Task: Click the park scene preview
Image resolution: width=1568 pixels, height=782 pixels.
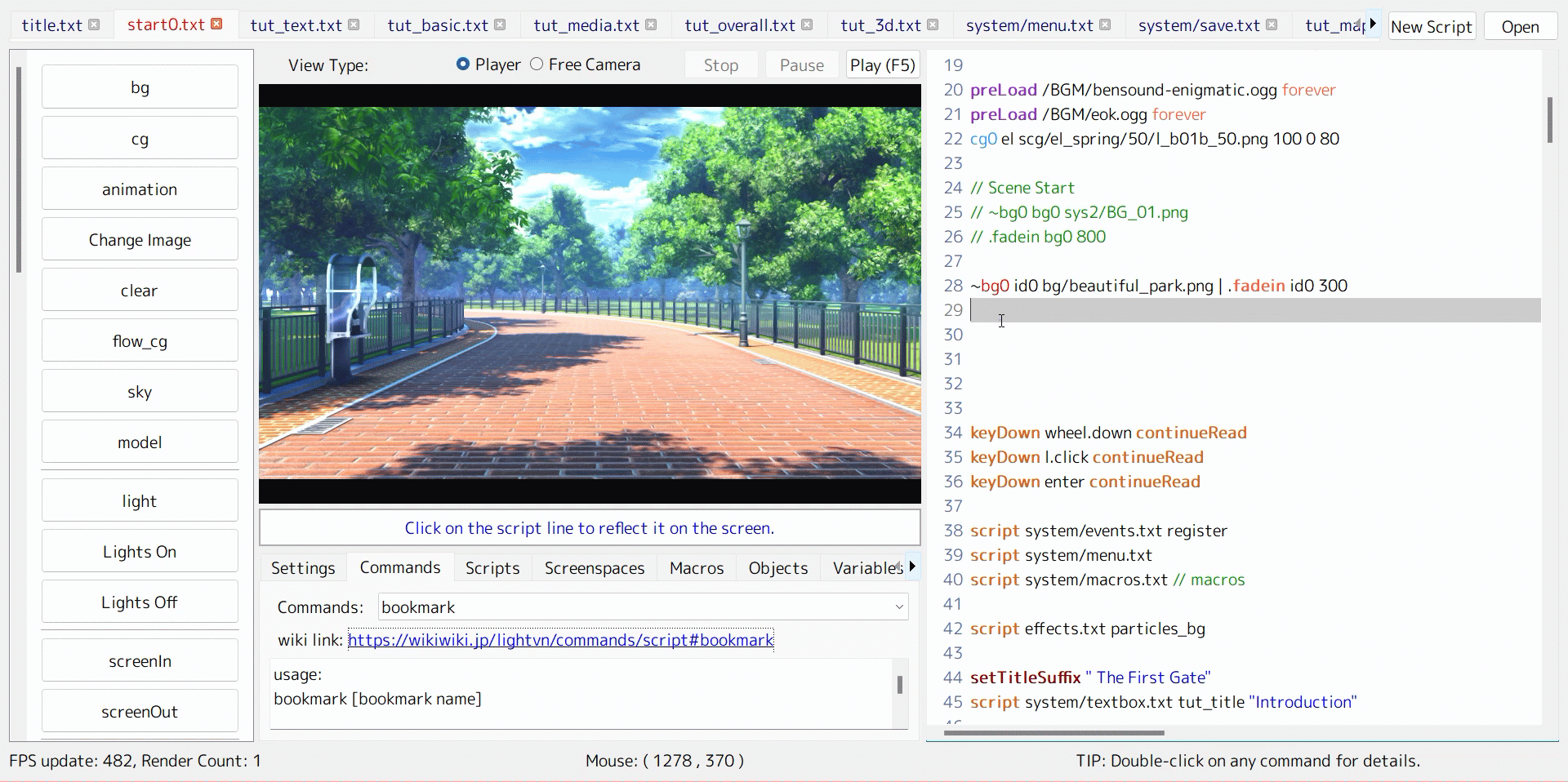Action: tap(590, 293)
